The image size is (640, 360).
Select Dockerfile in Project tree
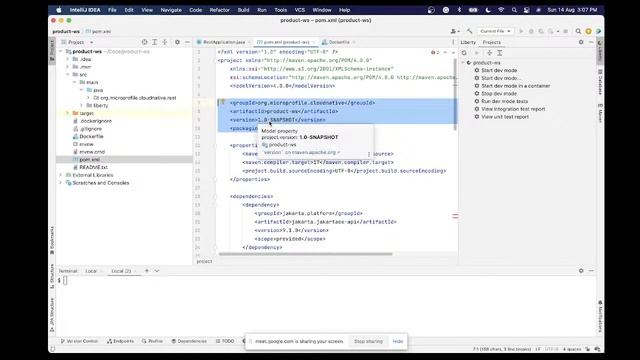(x=91, y=136)
